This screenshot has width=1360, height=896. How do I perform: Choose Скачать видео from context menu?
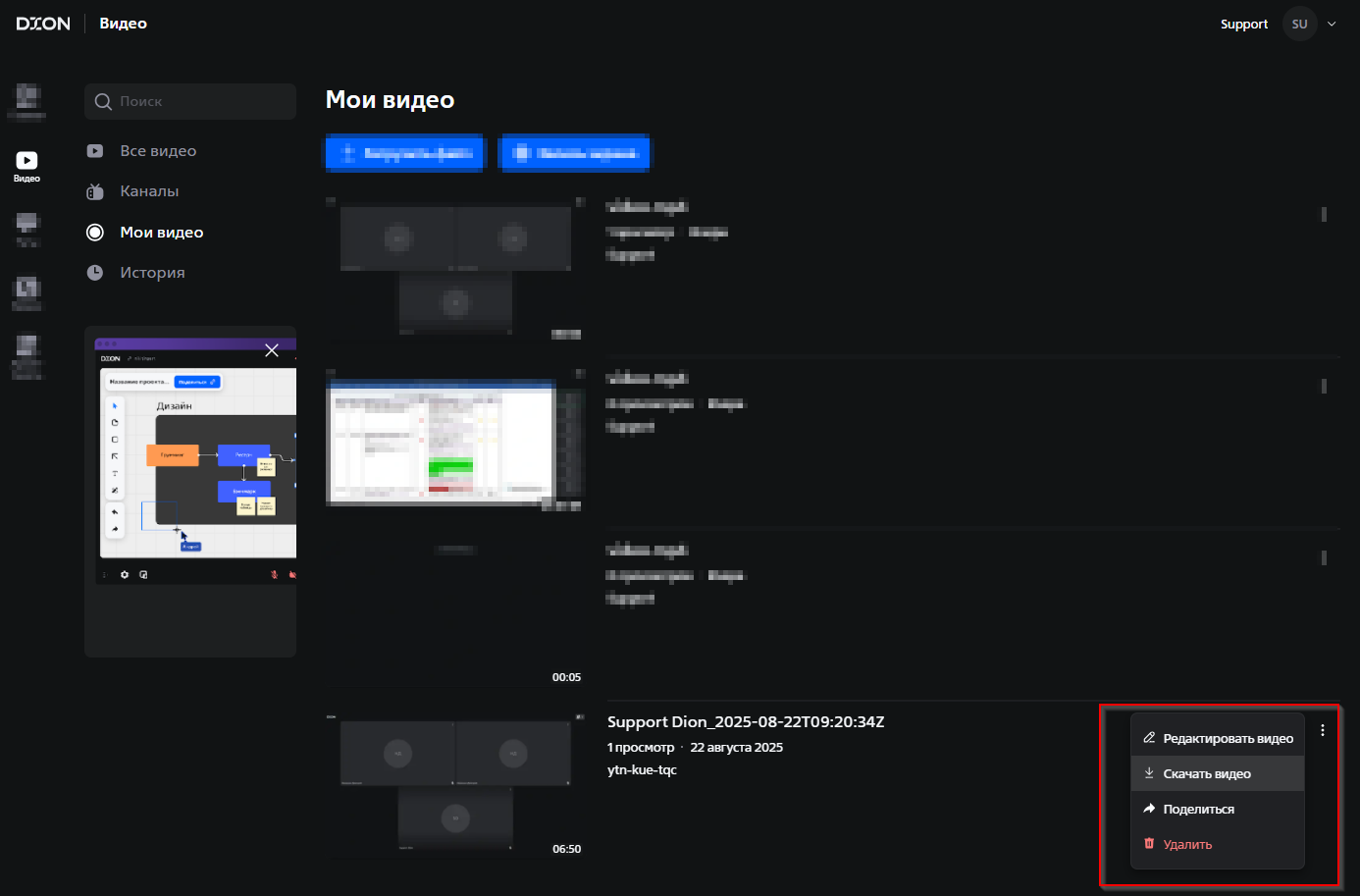click(1207, 774)
